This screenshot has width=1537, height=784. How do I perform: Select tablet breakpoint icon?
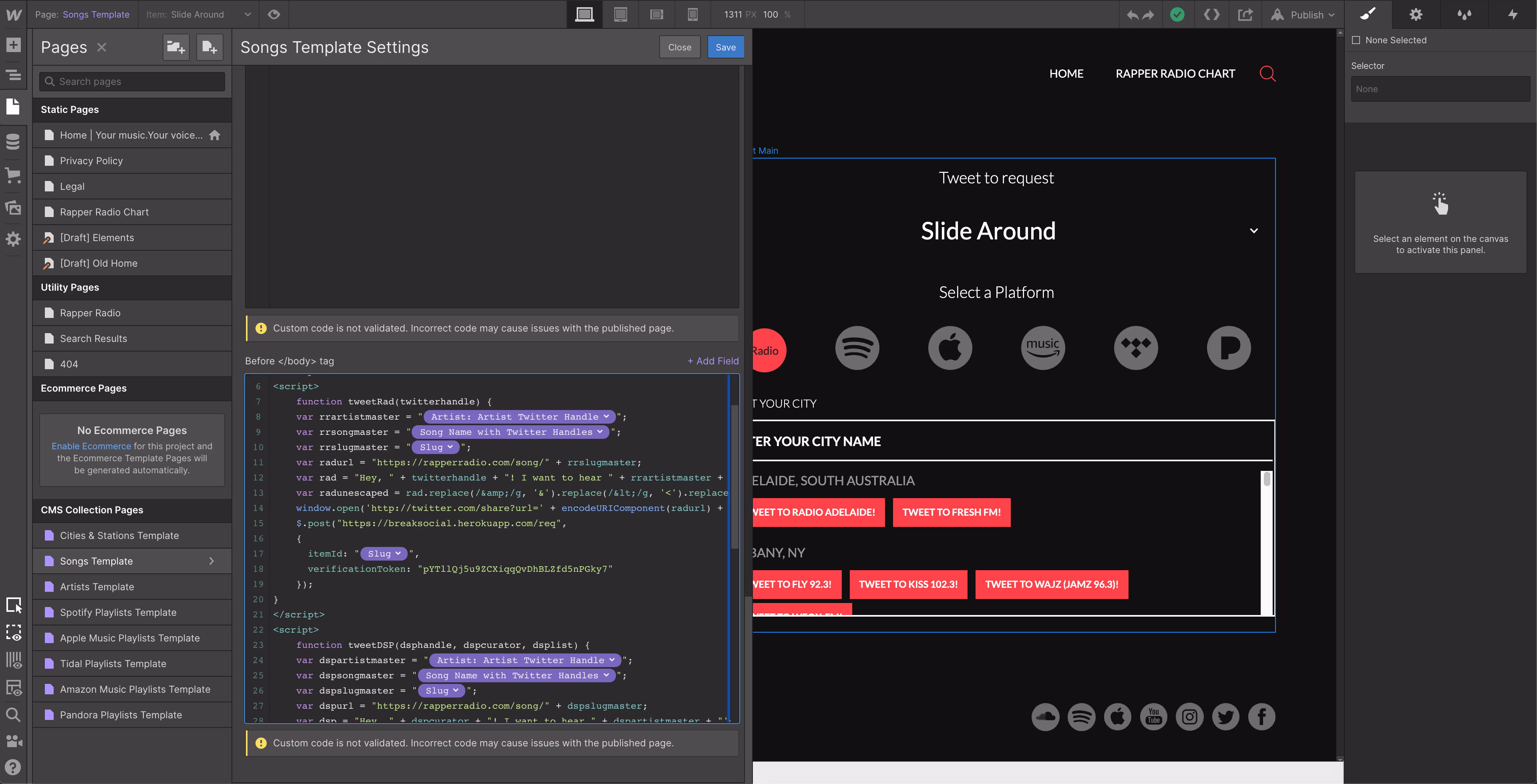click(x=621, y=14)
